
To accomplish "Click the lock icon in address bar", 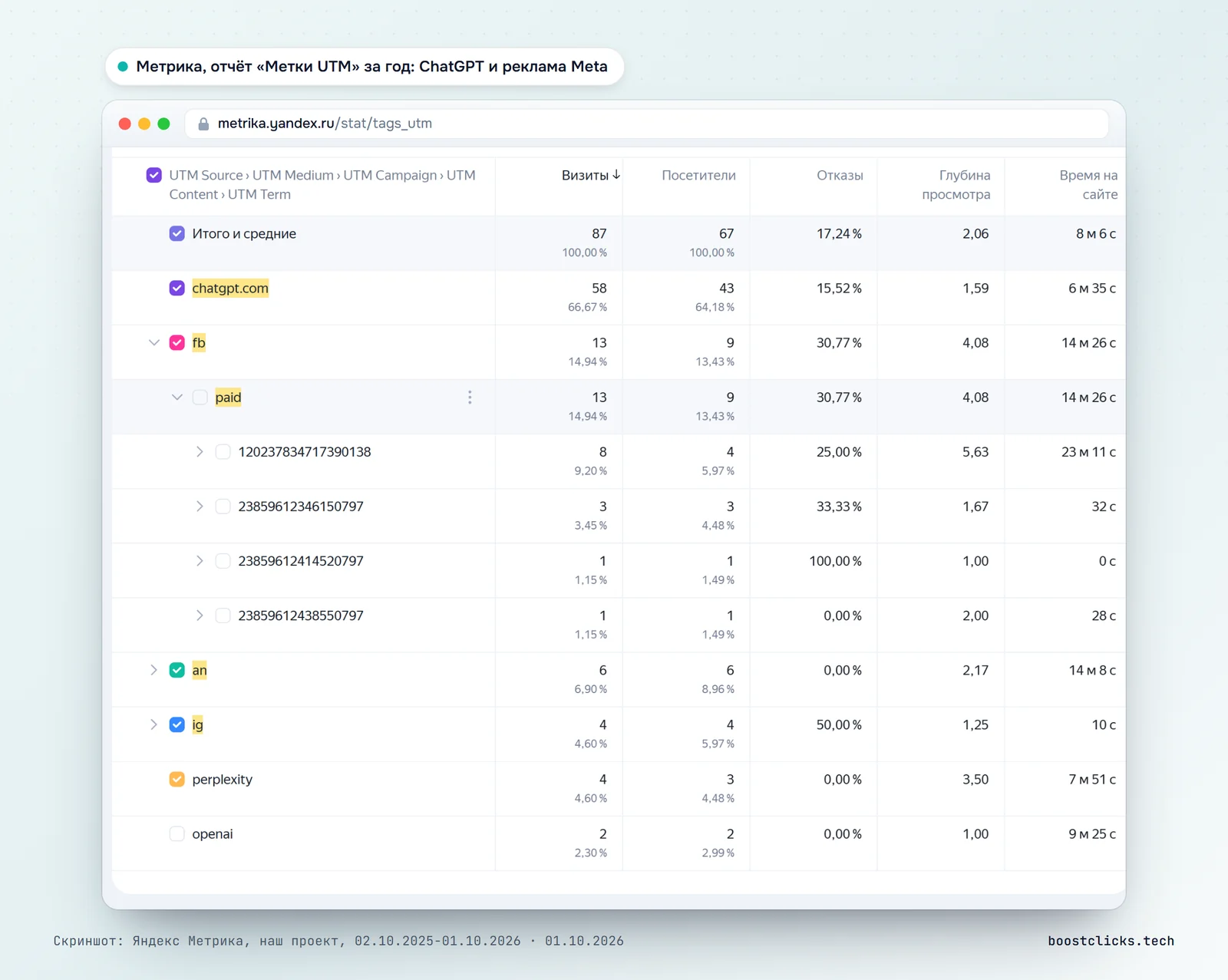I will click(x=203, y=124).
